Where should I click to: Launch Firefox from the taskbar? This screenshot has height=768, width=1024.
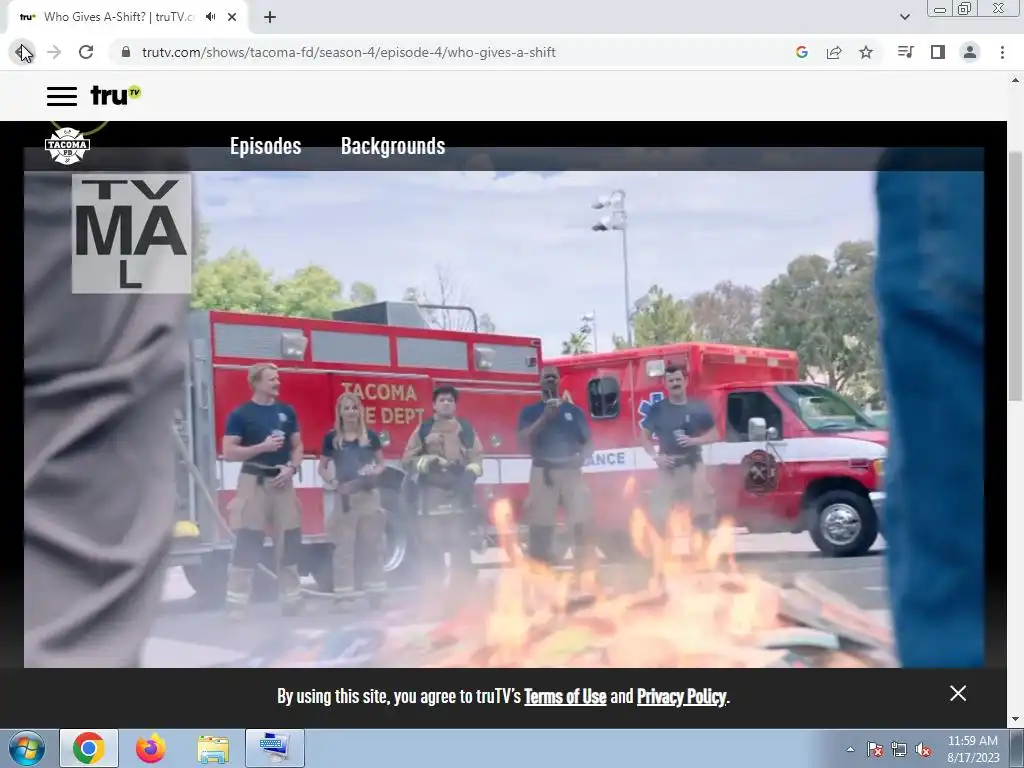(151, 748)
